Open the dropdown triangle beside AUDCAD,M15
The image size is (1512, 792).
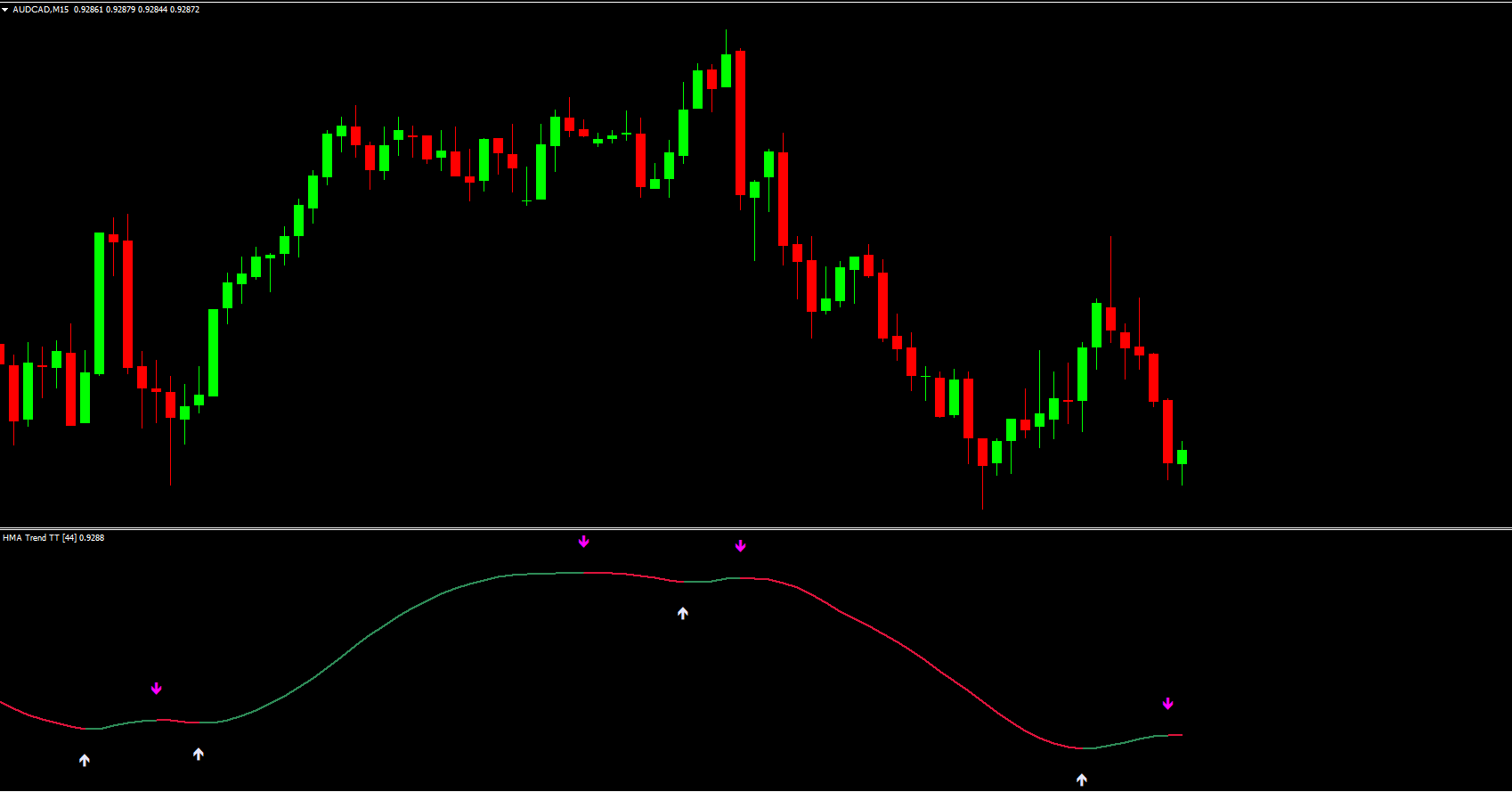coord(5,10)
